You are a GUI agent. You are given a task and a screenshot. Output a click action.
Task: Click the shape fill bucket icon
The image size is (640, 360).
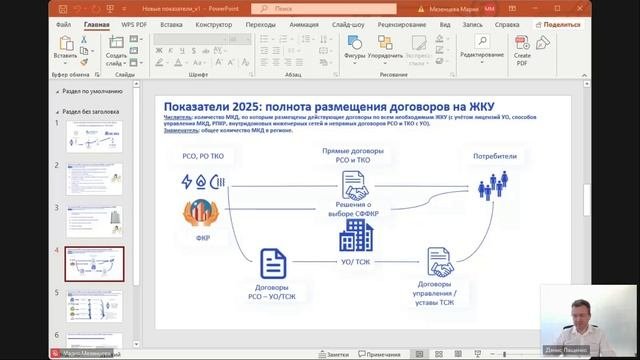coord(440,39)
